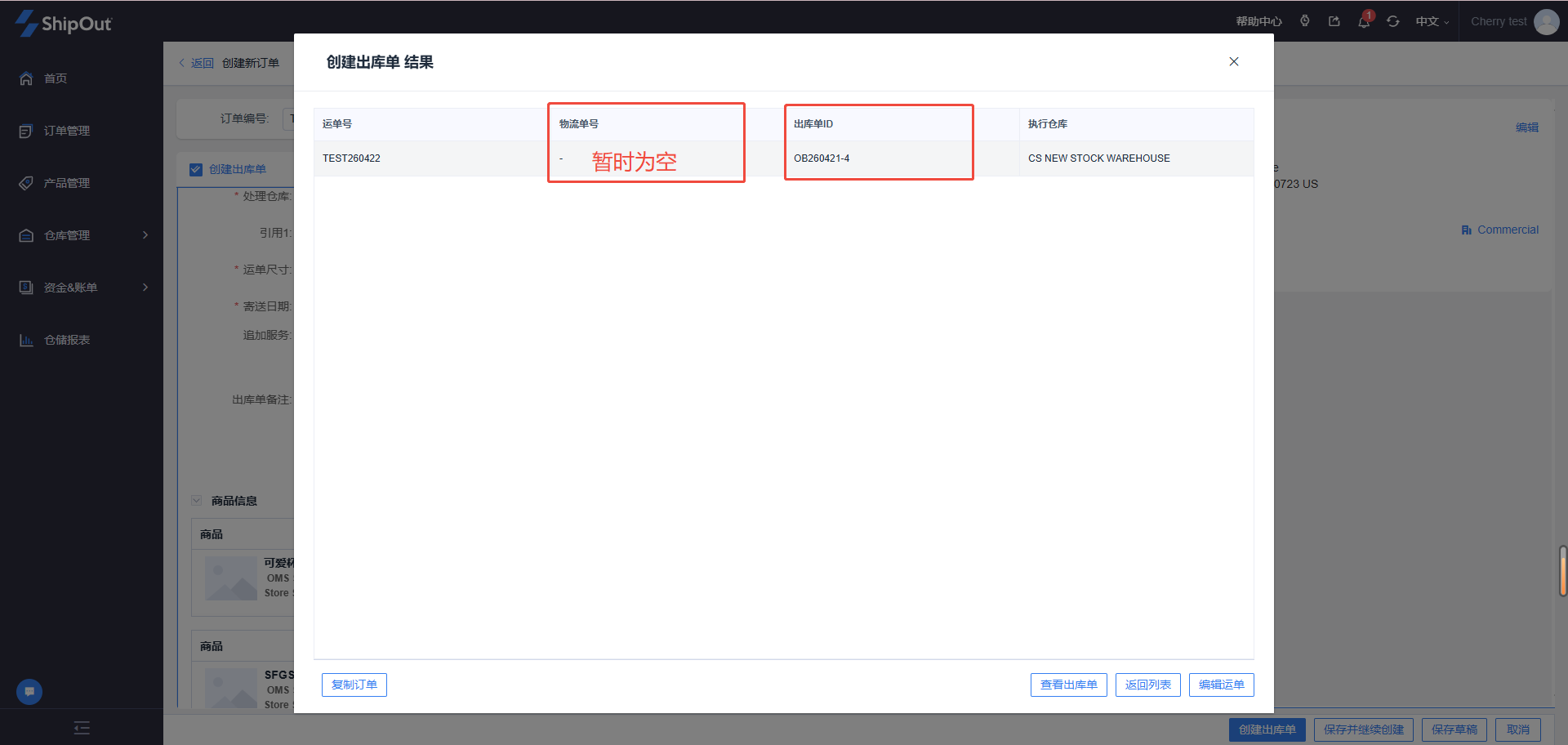Click the export share icon in header

point(1334,21)
